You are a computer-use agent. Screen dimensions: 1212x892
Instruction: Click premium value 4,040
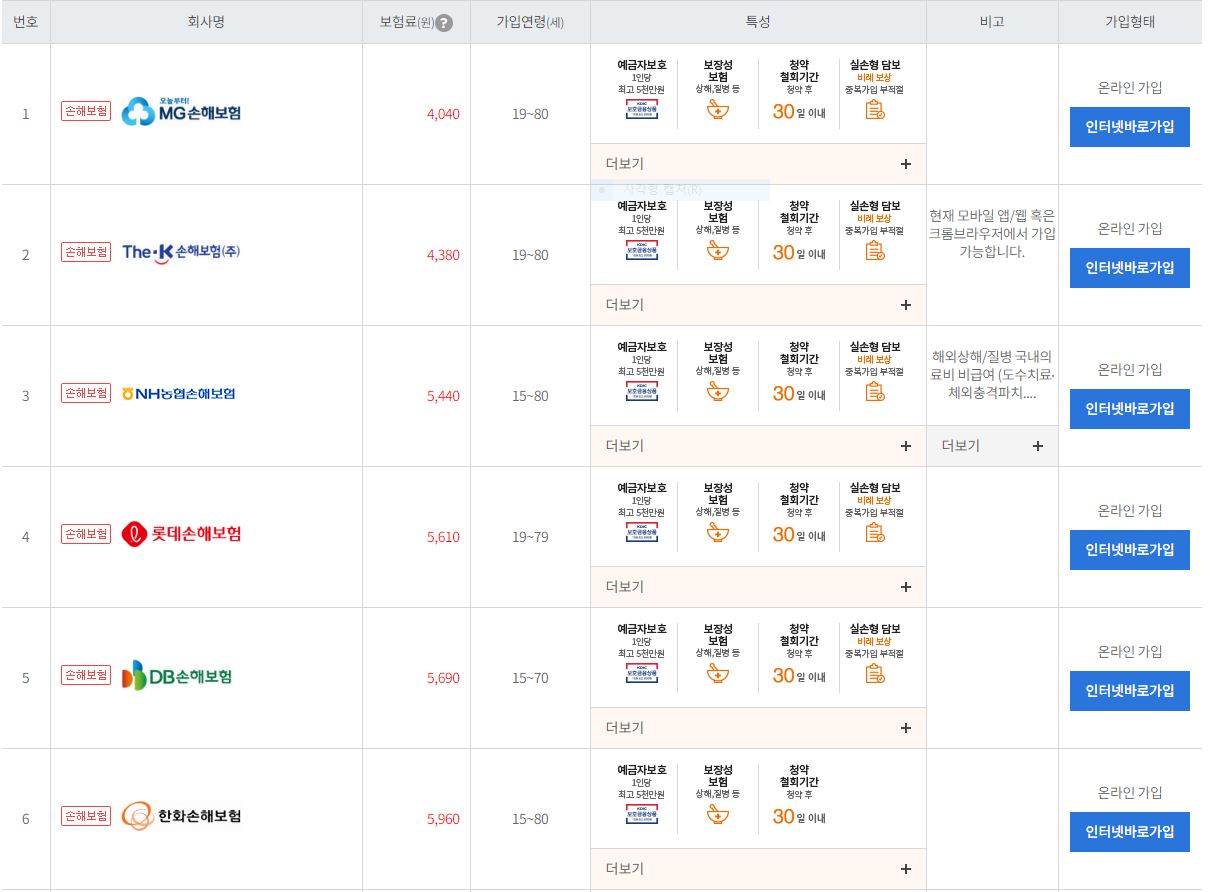pos(443,114)
